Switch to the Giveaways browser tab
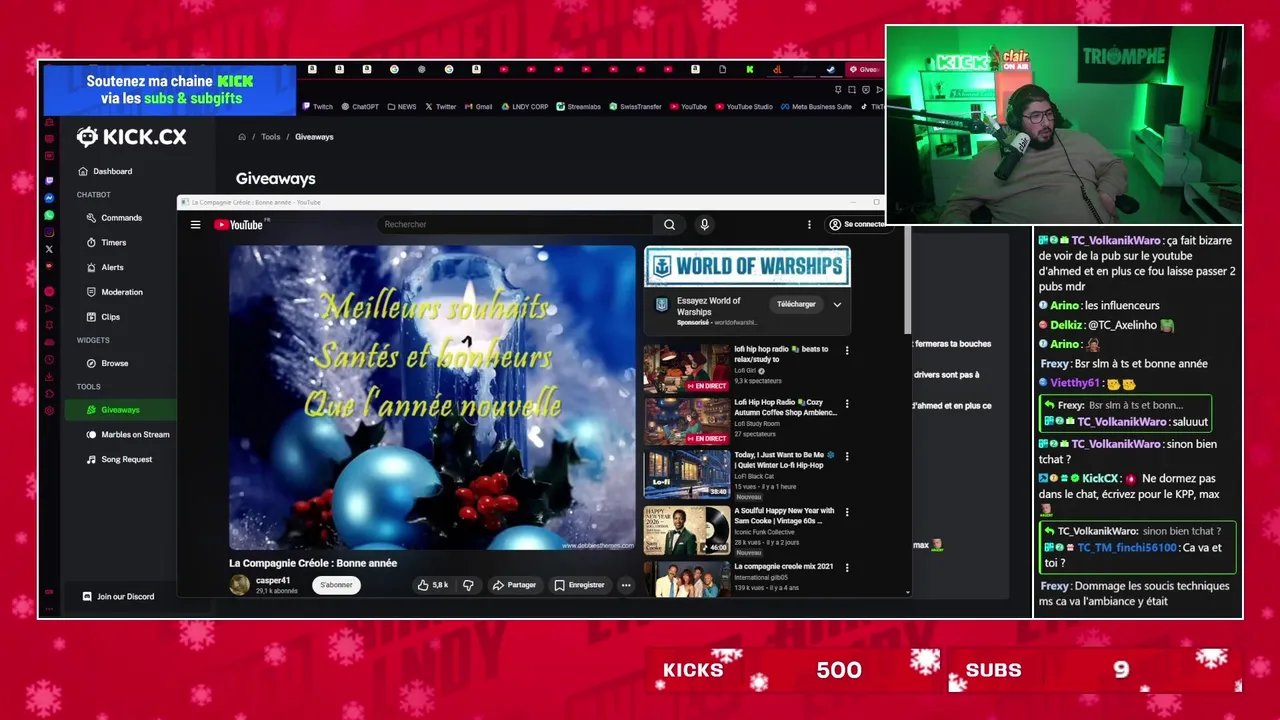 pyautogui.click(x=863, y=69)
